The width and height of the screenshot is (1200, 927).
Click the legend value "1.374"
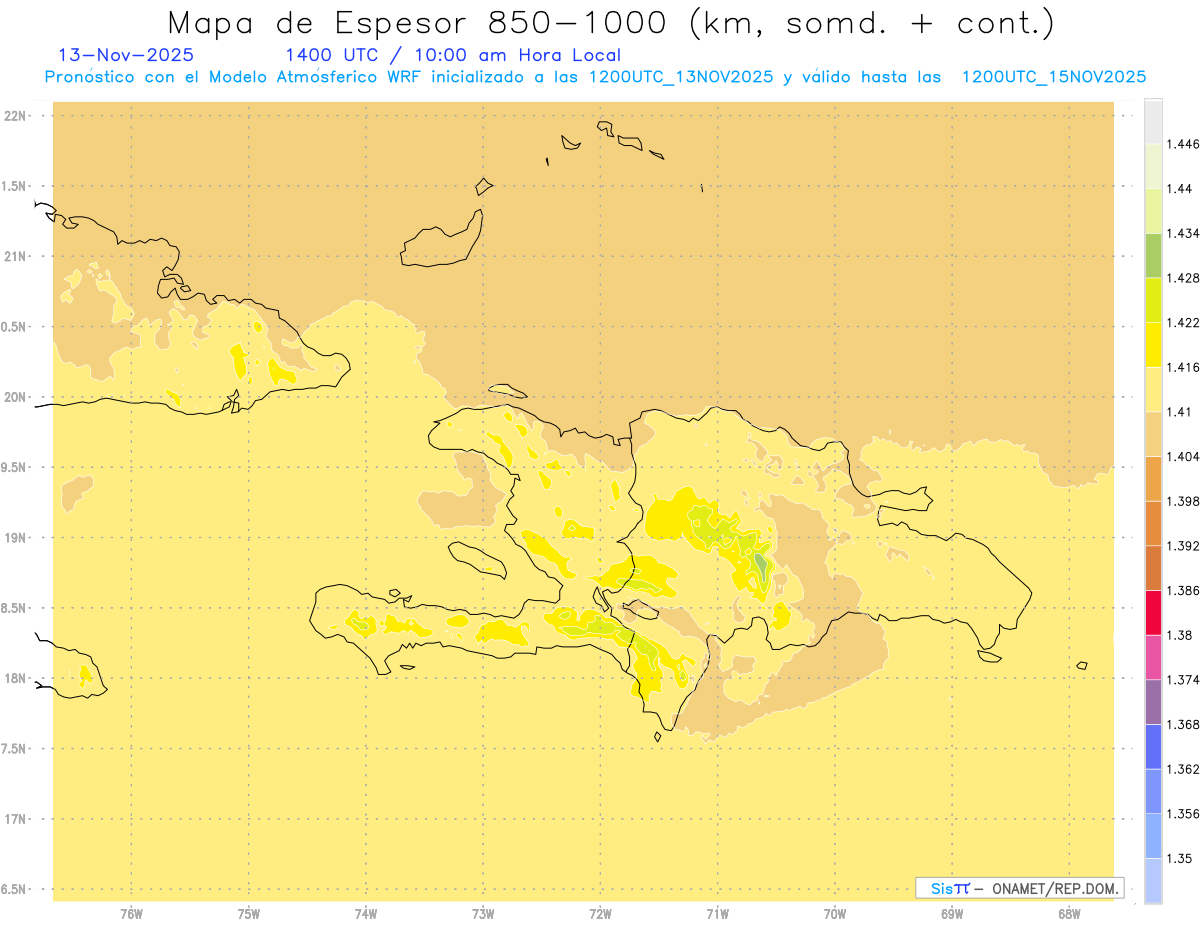click(1183, 680)
